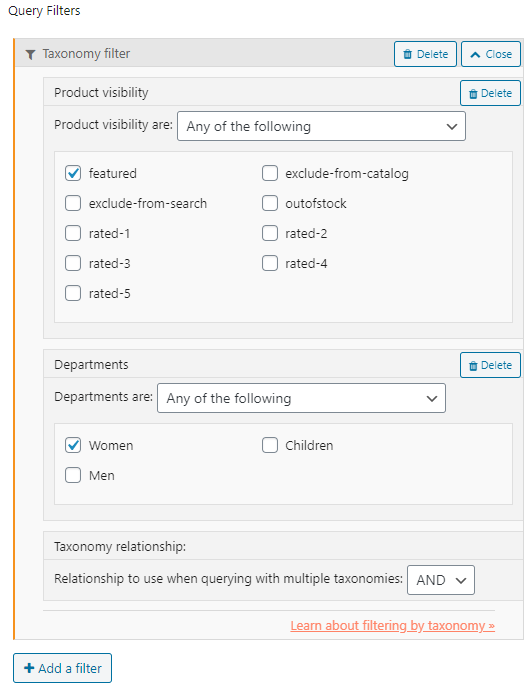Screen dimensions: 532x690
Task: Open the Departments condition dropdown
Action: point(301,398)
